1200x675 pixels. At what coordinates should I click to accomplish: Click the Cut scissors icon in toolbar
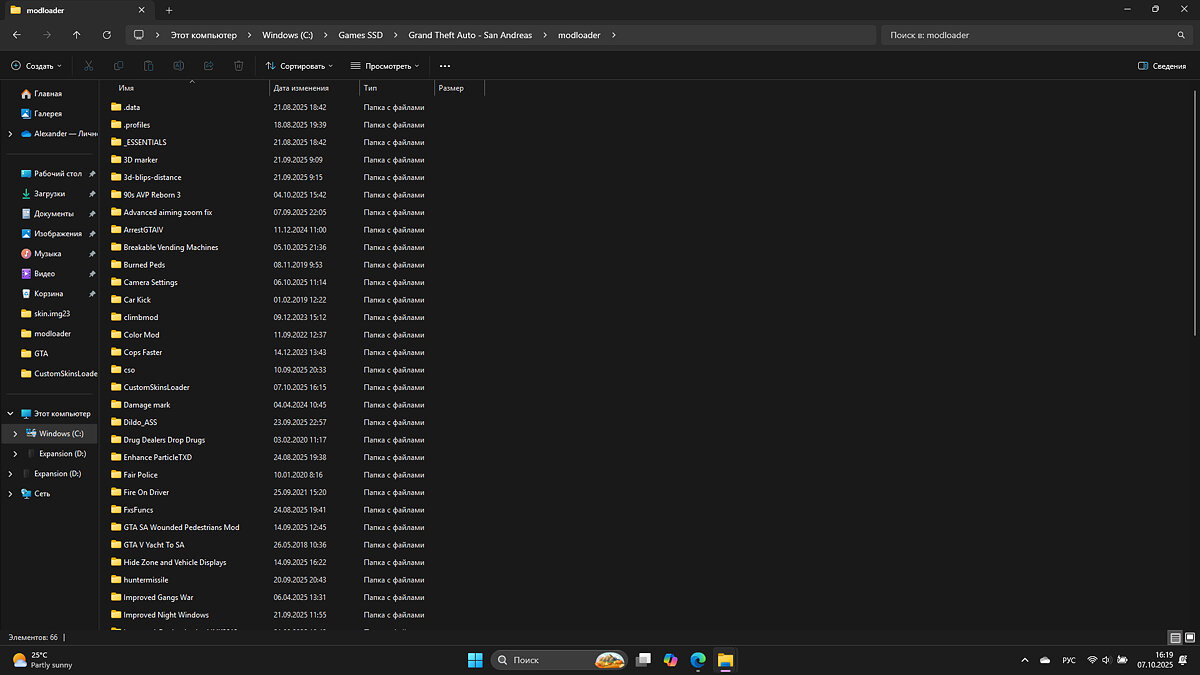click(x=89, y=66)
